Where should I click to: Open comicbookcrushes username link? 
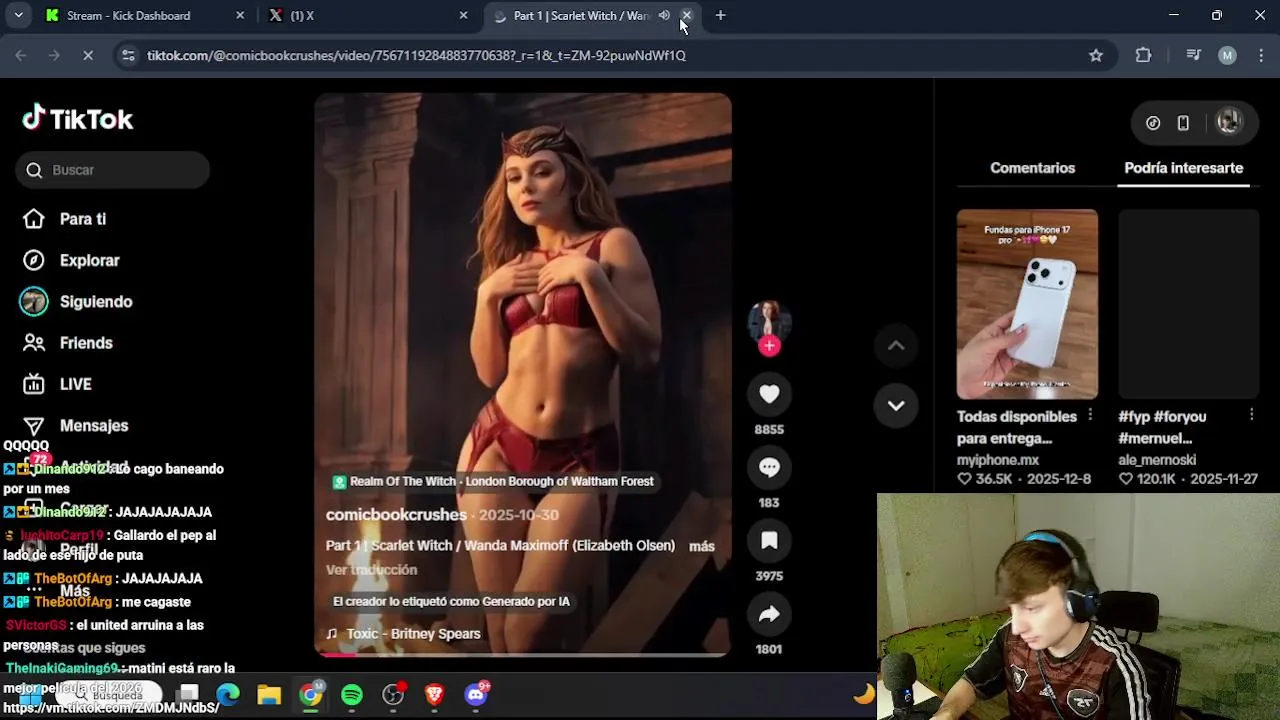[396, 514]
